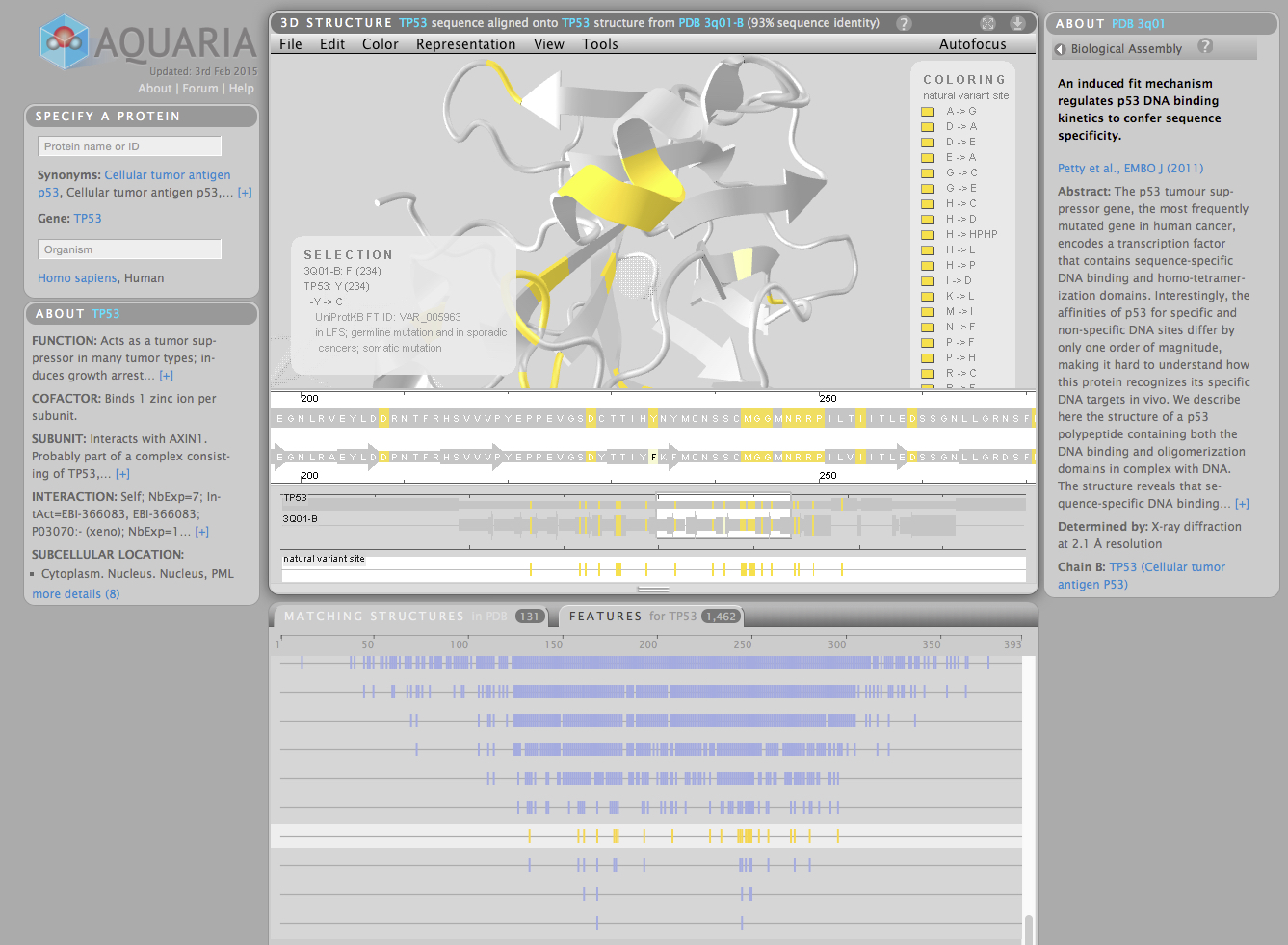Click the Organism input field
The image size is (1288, 945).
pyautogui.click(x=130, y=249)
